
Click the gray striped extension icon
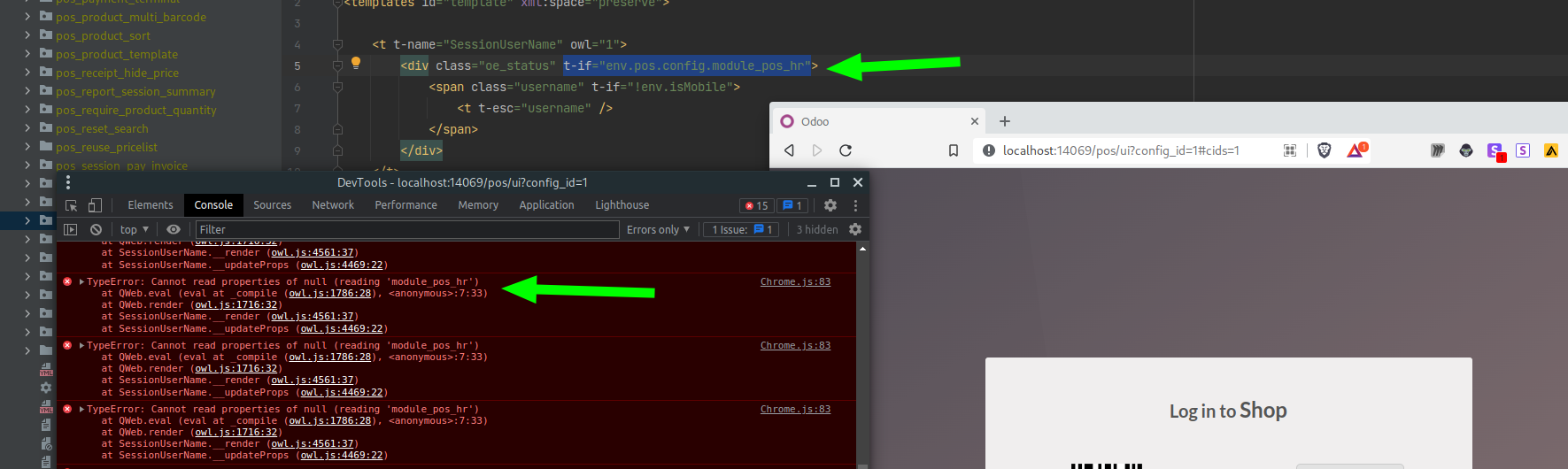pyautogui.click(x=1438, y=150)
